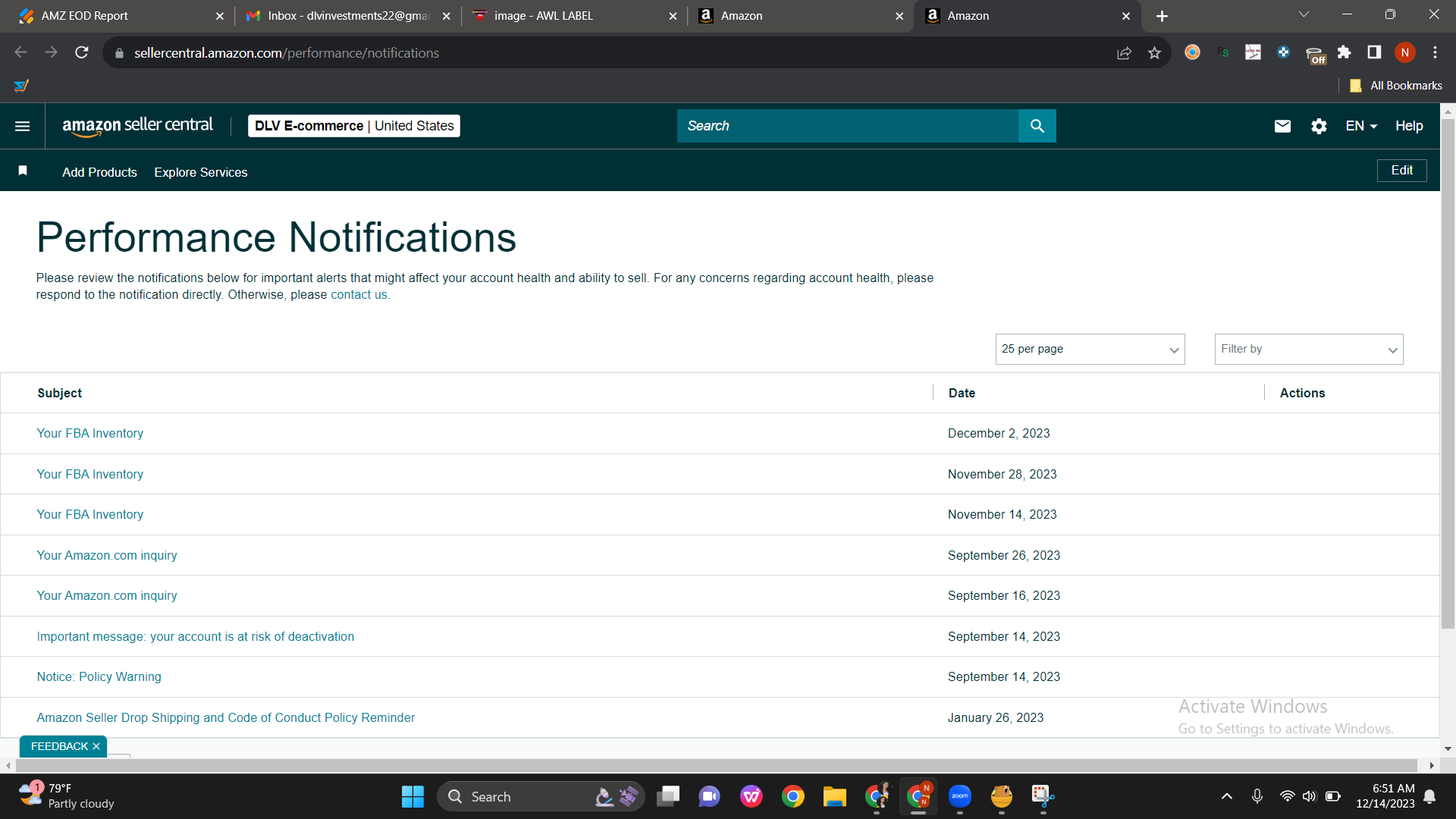The width and height of the screenshot is (1456, 819).
Task: Click the Subject column header
Action: point(60,393)
